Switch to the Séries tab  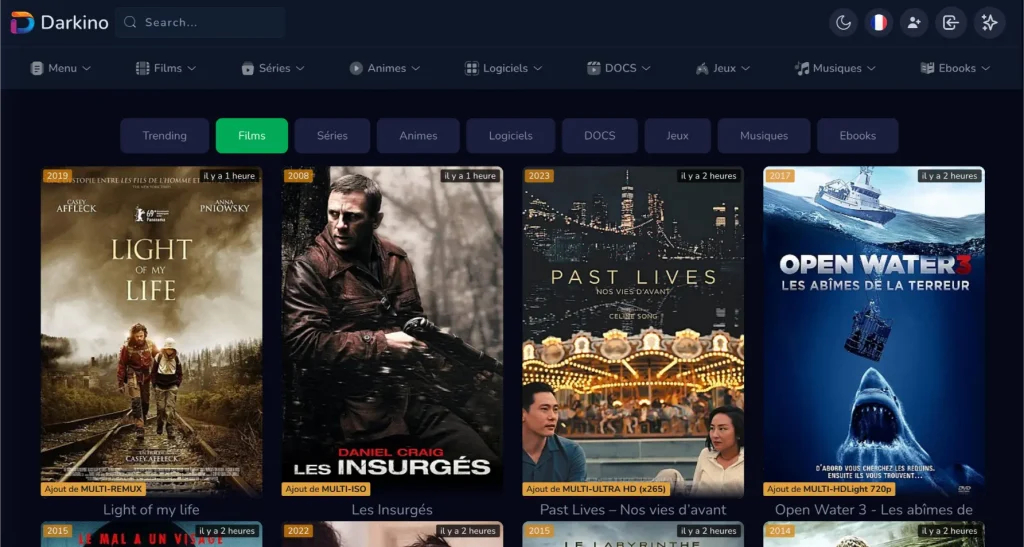pos(332,136)
